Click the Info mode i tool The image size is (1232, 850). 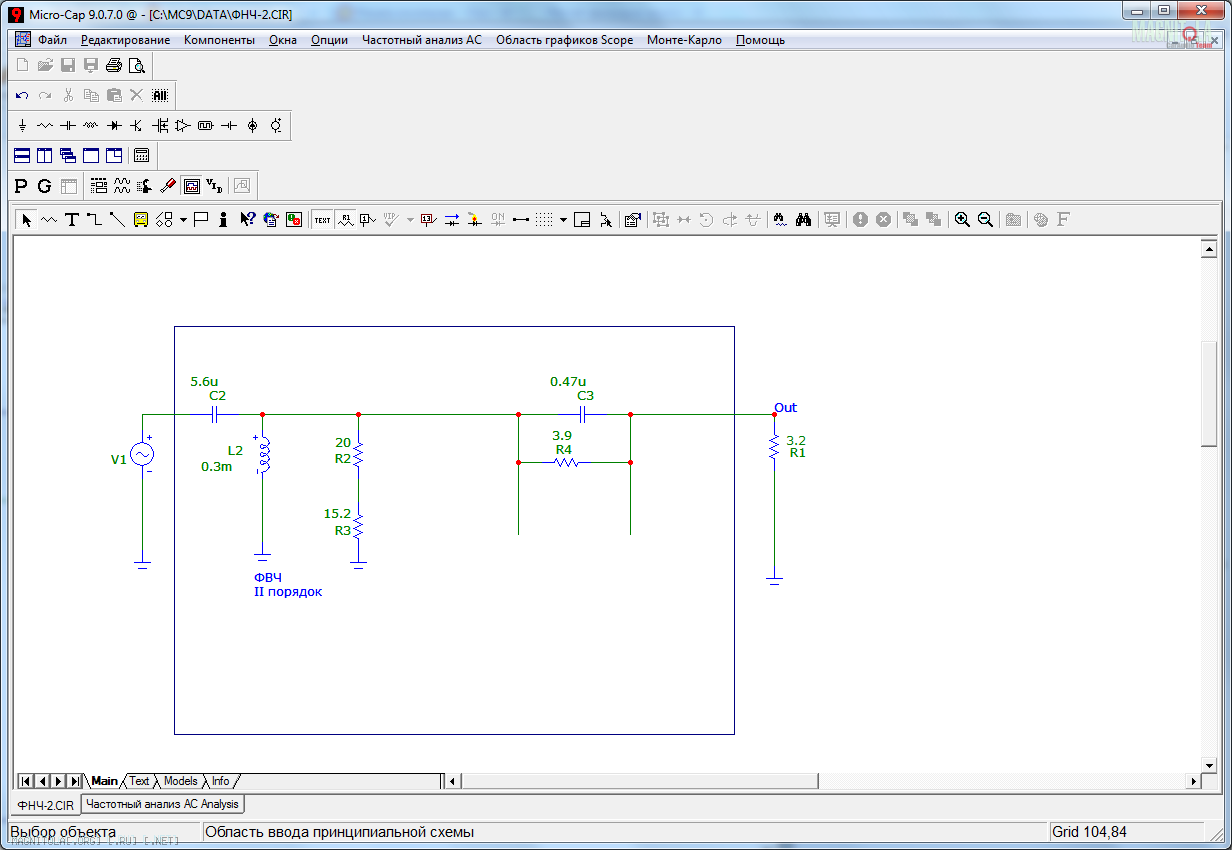pos(224,220)
